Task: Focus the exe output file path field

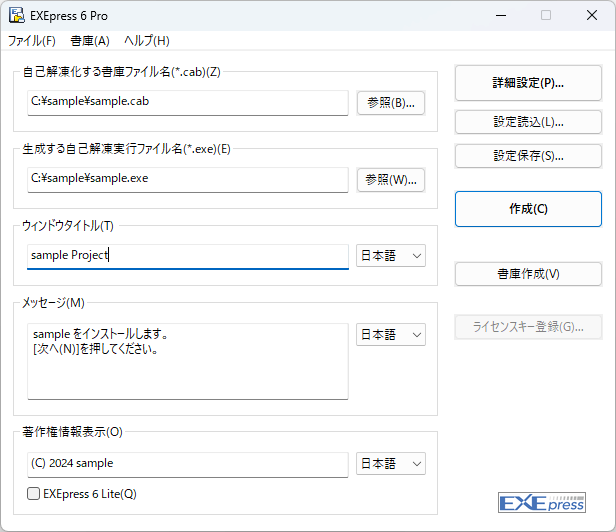Action: coord(188,180)
